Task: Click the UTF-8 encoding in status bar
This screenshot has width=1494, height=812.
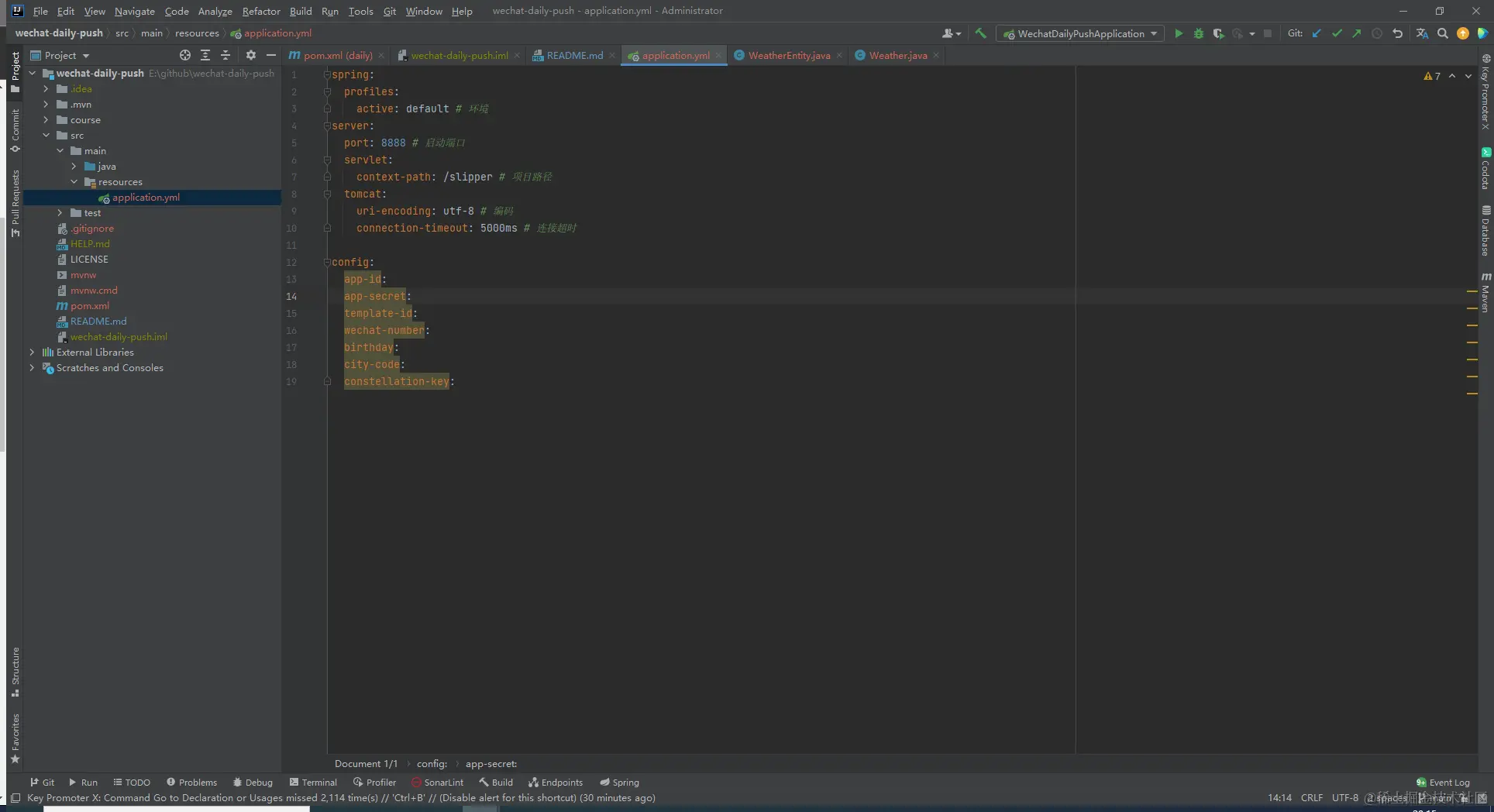Action: pyautogui.click(x=1345, y=798)
